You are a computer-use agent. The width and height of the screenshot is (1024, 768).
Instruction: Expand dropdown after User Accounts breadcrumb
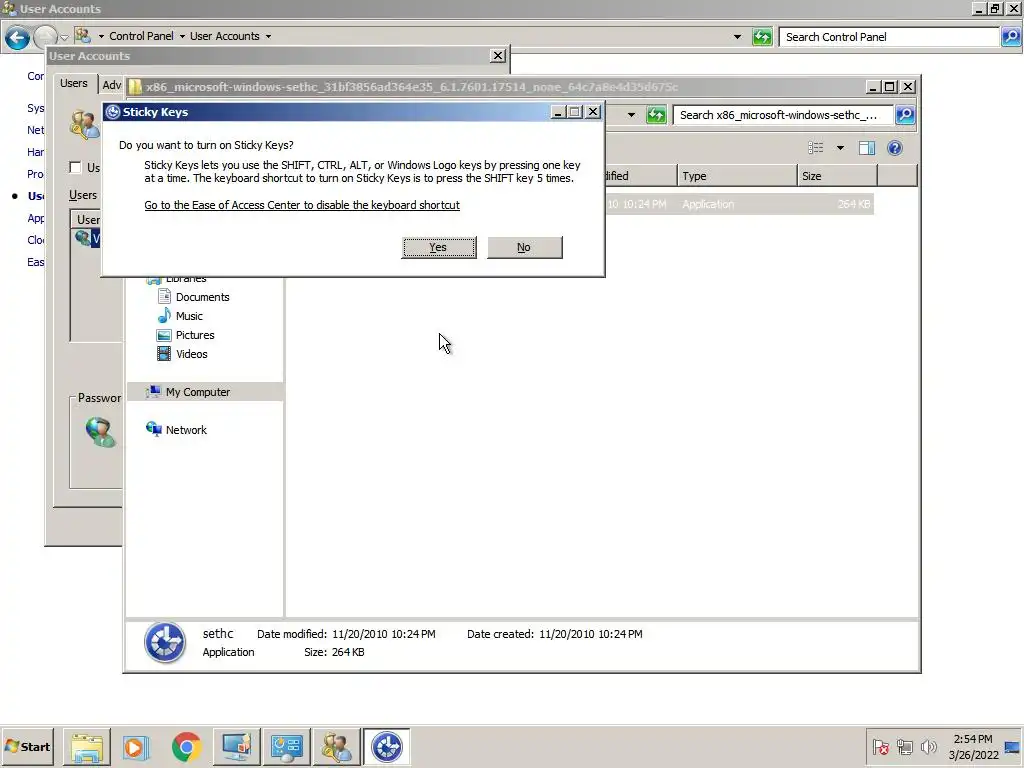pos(268,37)
